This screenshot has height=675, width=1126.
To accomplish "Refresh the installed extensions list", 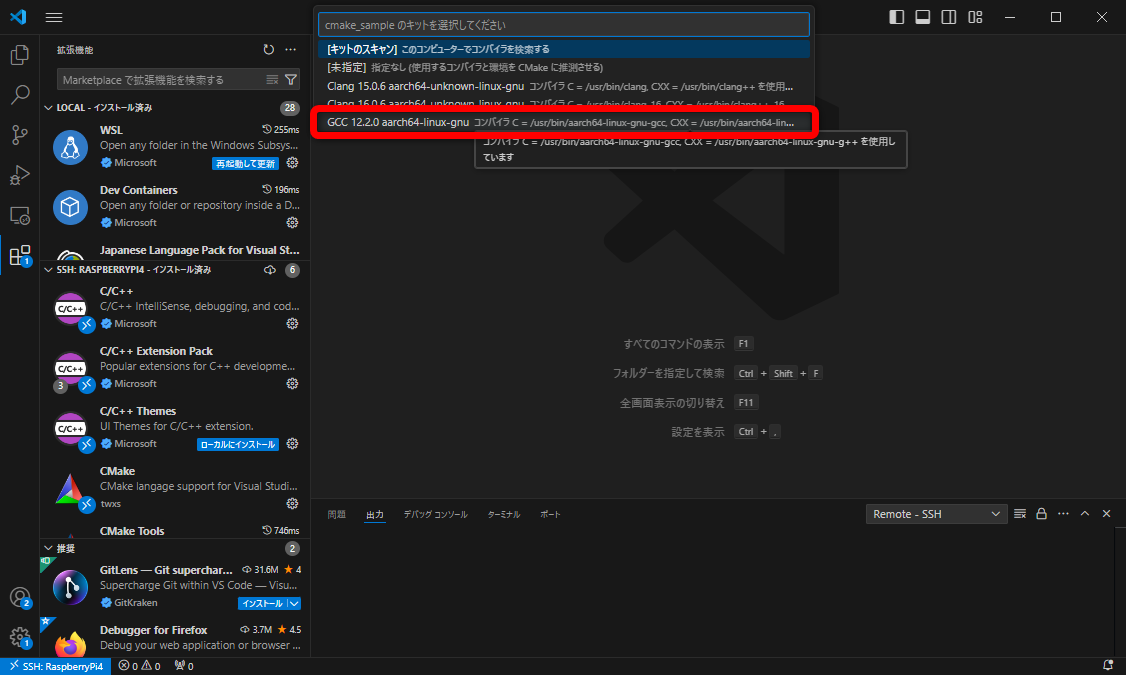I will (x=267, y=48).
